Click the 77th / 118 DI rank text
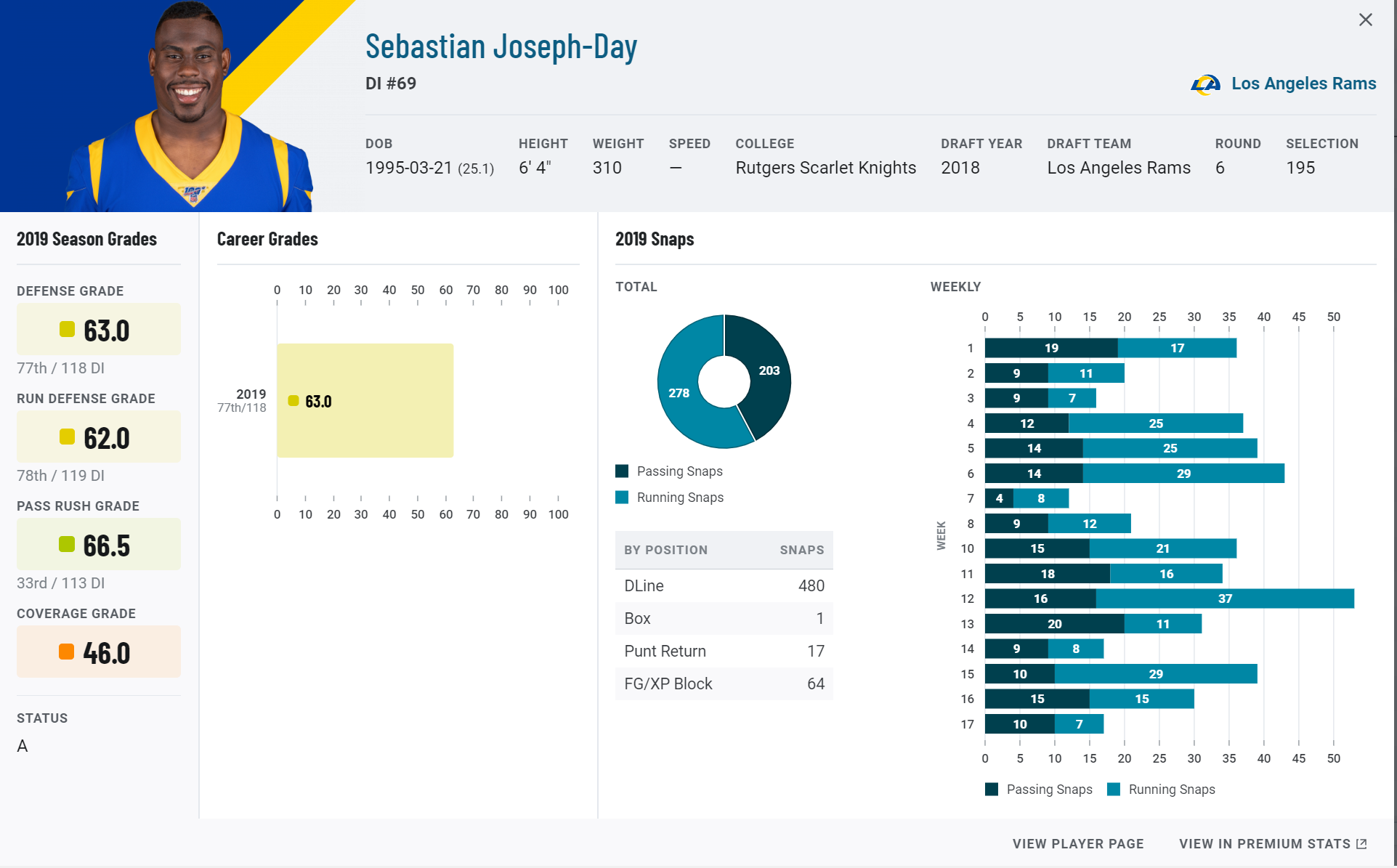This screenshot has width=1397, height=868. (60, 368)
